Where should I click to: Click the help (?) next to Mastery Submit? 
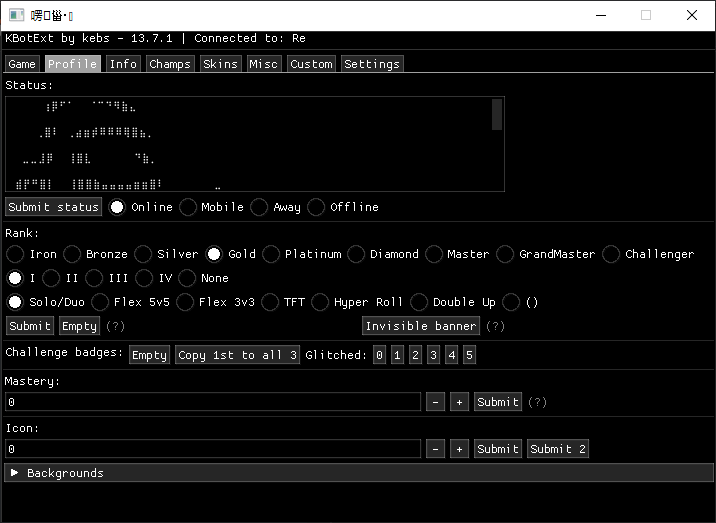(537, 402)
